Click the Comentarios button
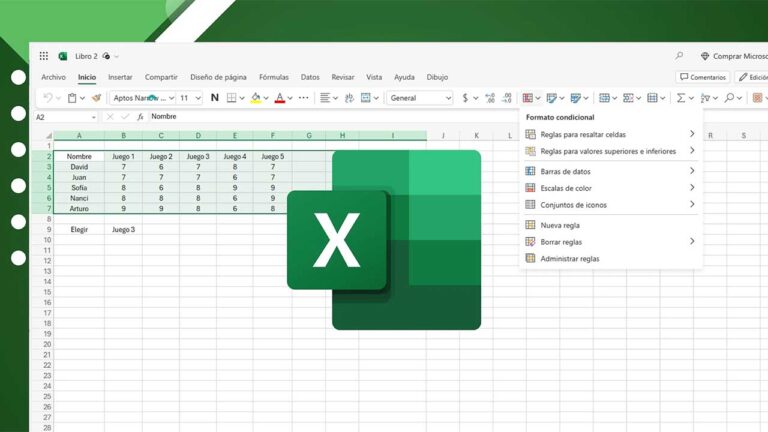The height and width of the screenshot is (432, 768). [x=703, y=77]
